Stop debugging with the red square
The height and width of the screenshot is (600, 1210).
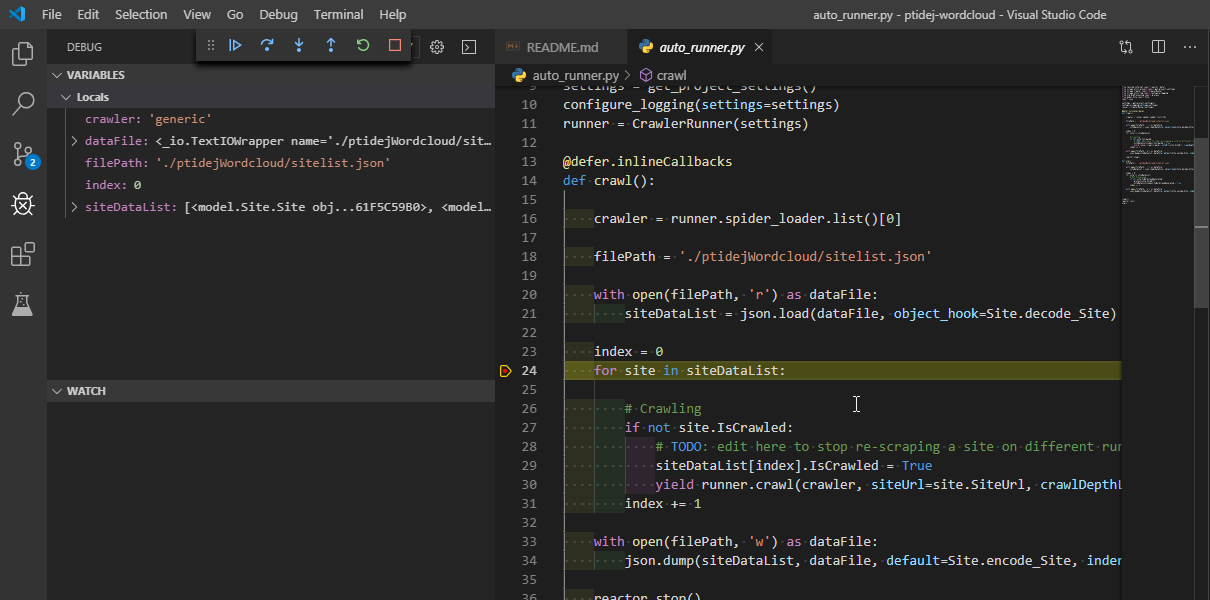[x=395, y=45]
